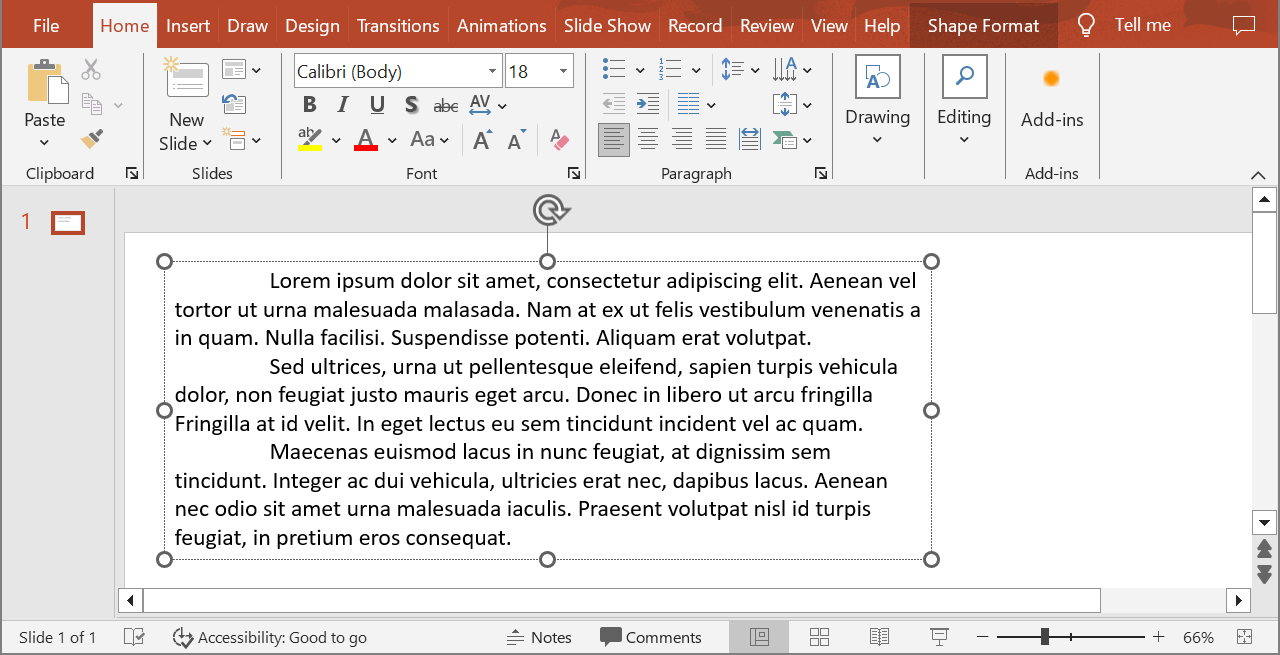This screenshot has width=1280, height=655.
Task: Open the Shape Format tab
Action: coord(983,25)
